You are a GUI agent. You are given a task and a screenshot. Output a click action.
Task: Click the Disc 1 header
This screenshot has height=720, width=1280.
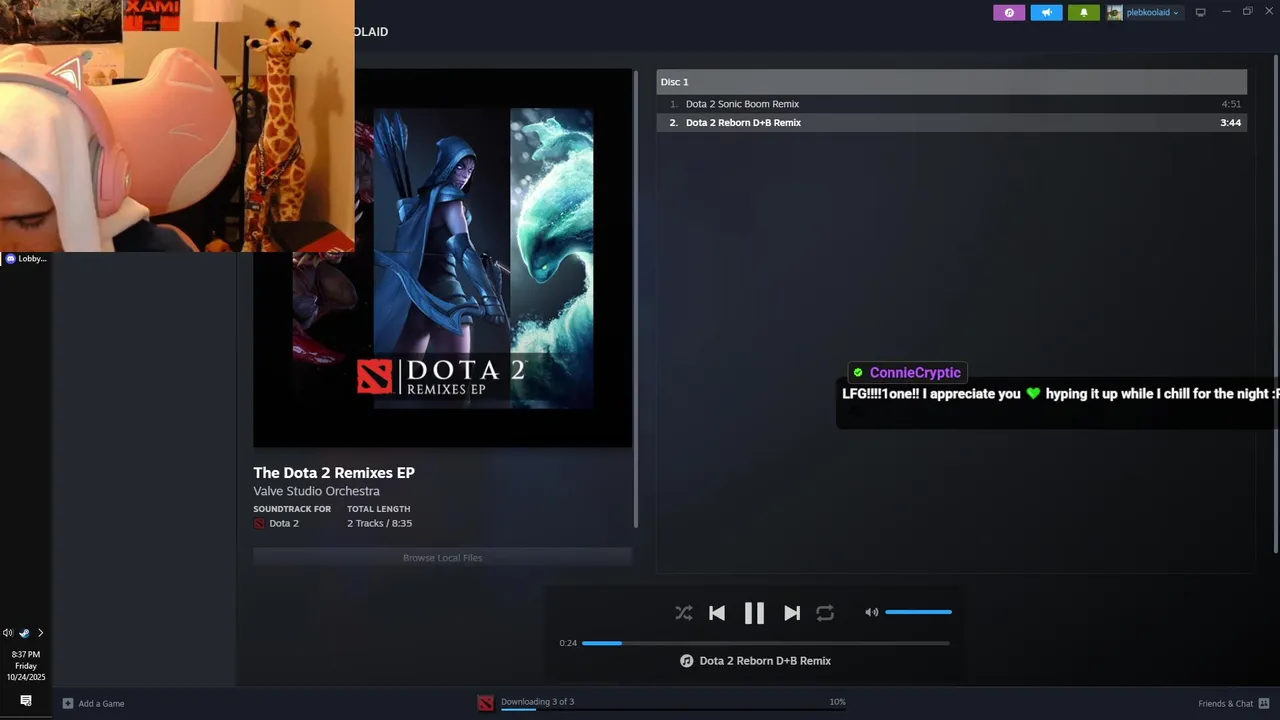pyautogui.click(x=951, y=82)
